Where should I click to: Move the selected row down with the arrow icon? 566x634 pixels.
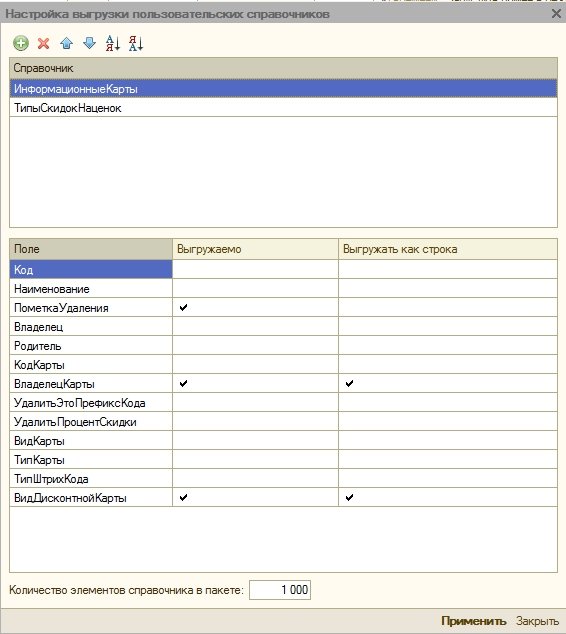click(x=89, y=43)
